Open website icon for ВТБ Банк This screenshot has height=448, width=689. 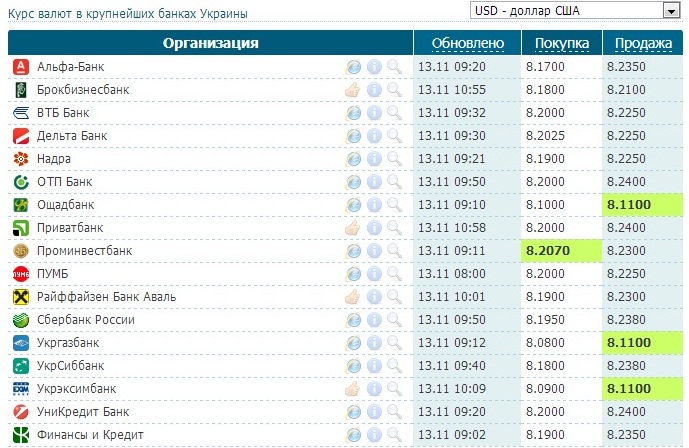[353, 113]
